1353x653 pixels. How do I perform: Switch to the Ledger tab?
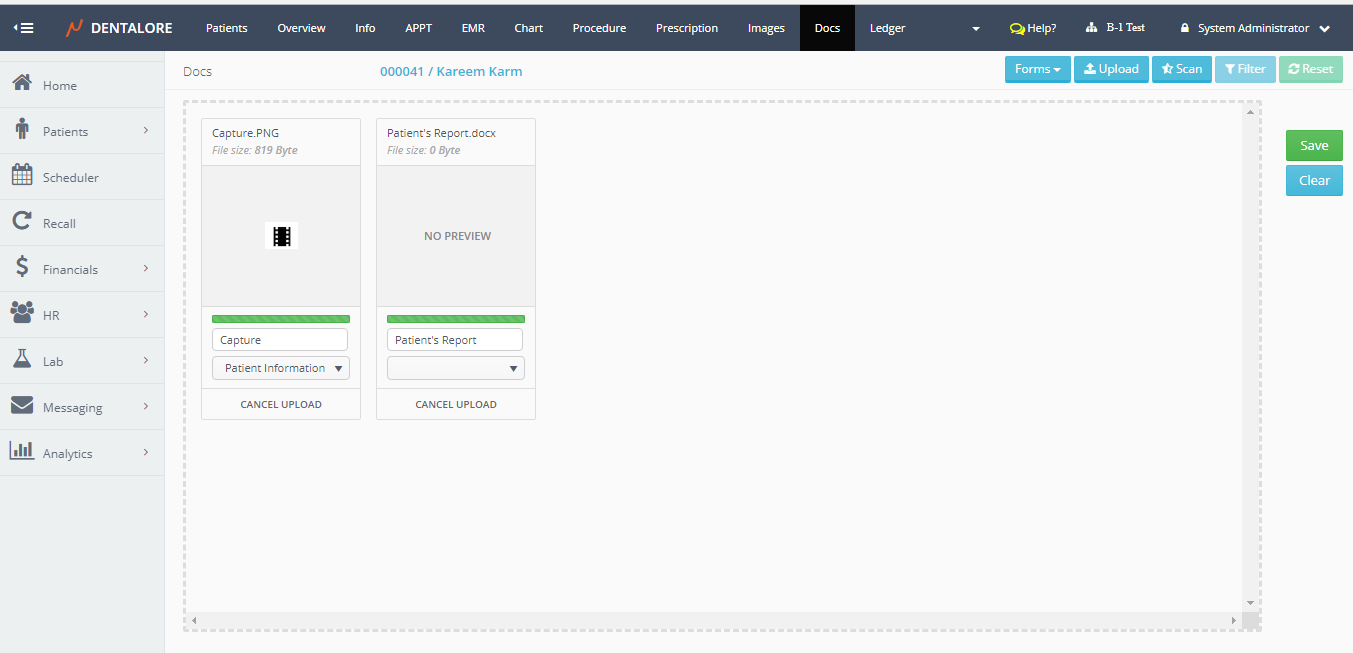[x=887, y=28]
